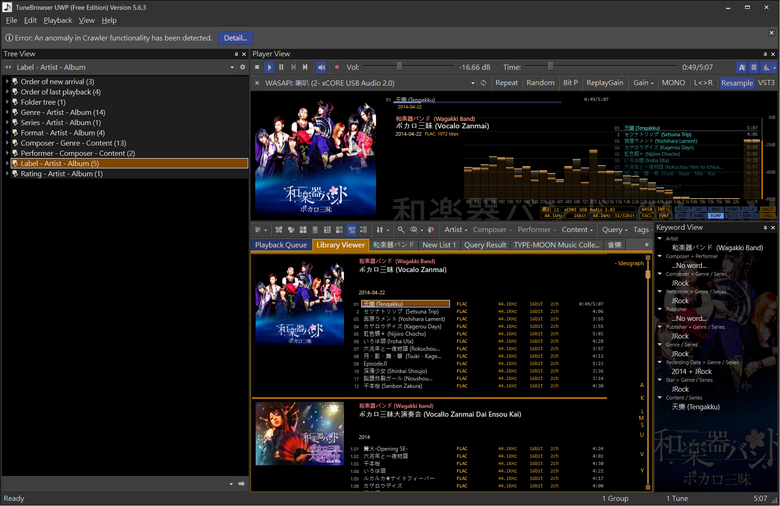This screenshot has height=506, width=780.
Task: Switch to the Query Result tab
Action: click(x=485, y=245)
